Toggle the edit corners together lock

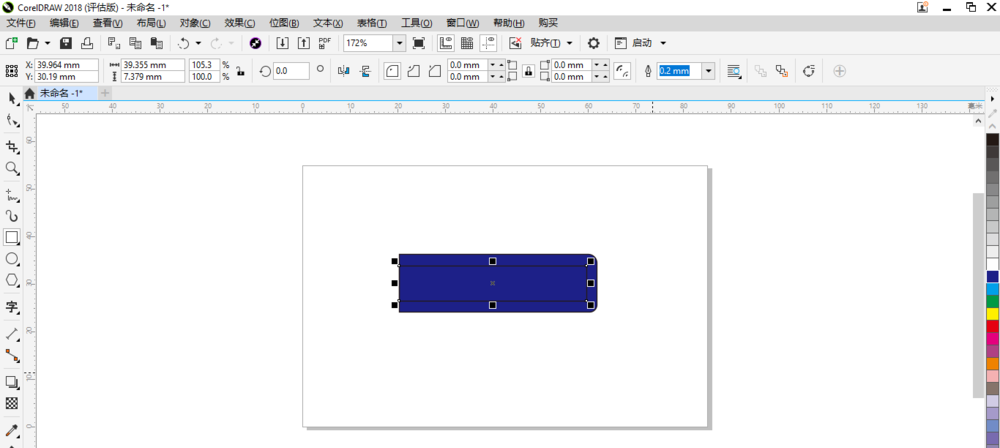[x=528, y=71]
